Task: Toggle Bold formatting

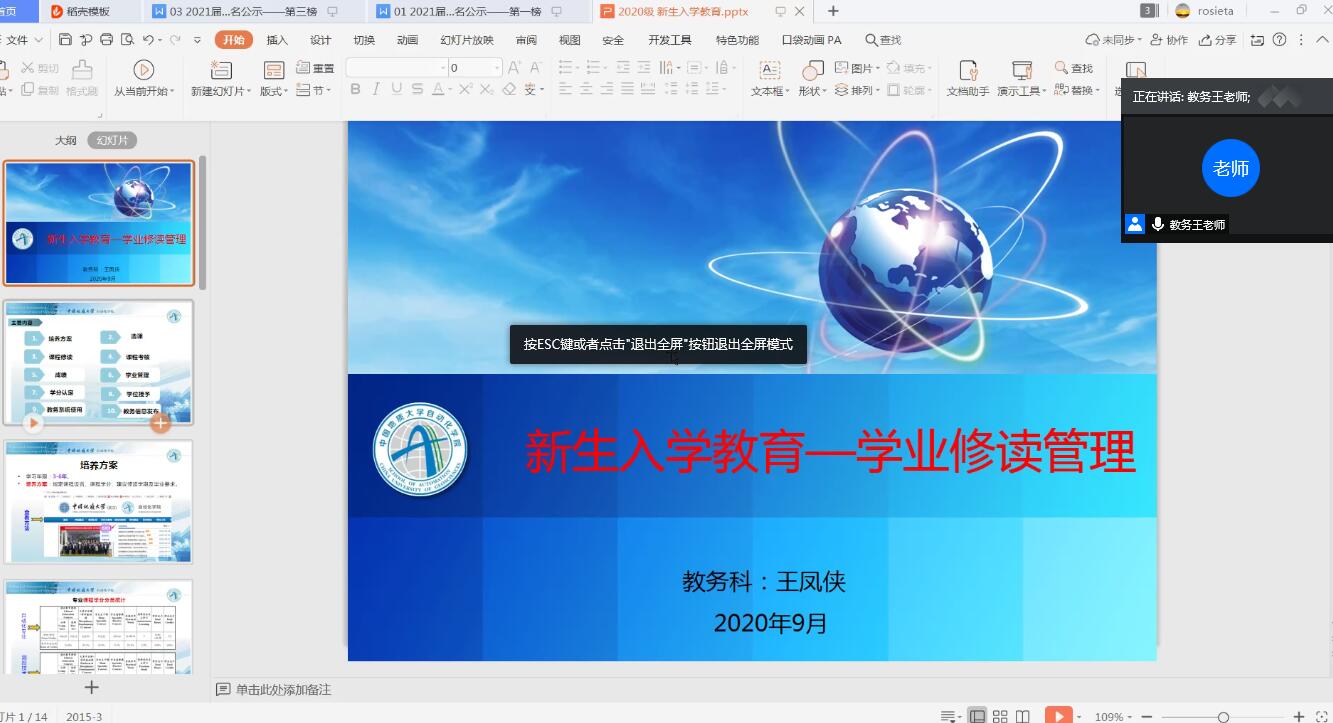Action: coord(355,90)
